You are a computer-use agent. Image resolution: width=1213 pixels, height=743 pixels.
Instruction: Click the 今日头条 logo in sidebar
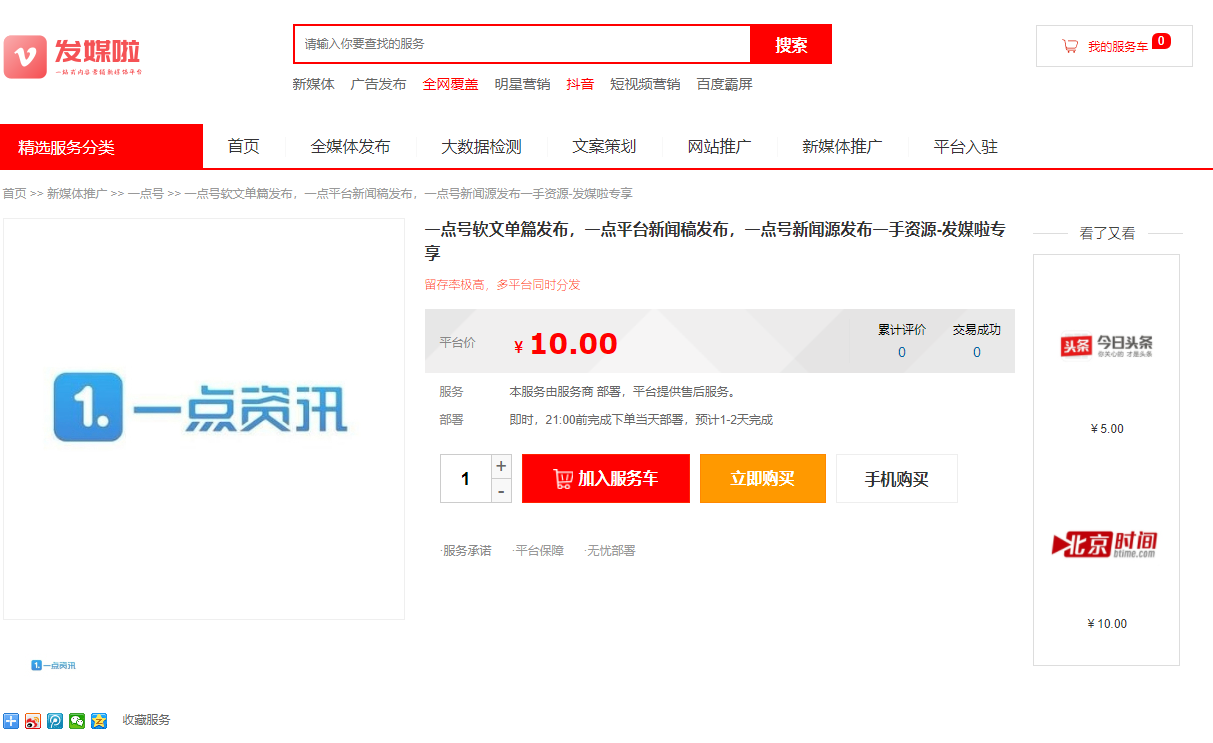[x=1106, y=346]
